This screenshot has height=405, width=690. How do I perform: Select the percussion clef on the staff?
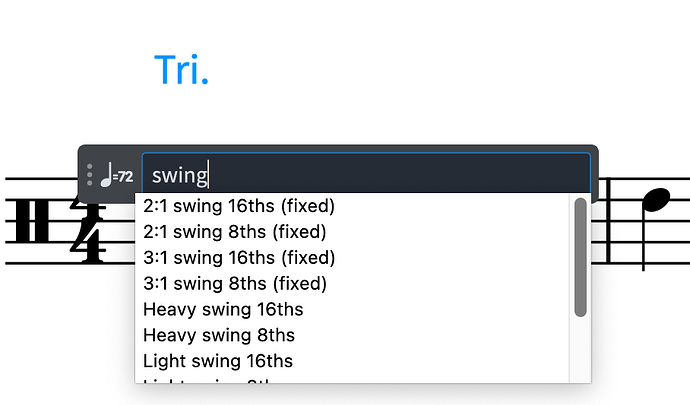[33, 221]
